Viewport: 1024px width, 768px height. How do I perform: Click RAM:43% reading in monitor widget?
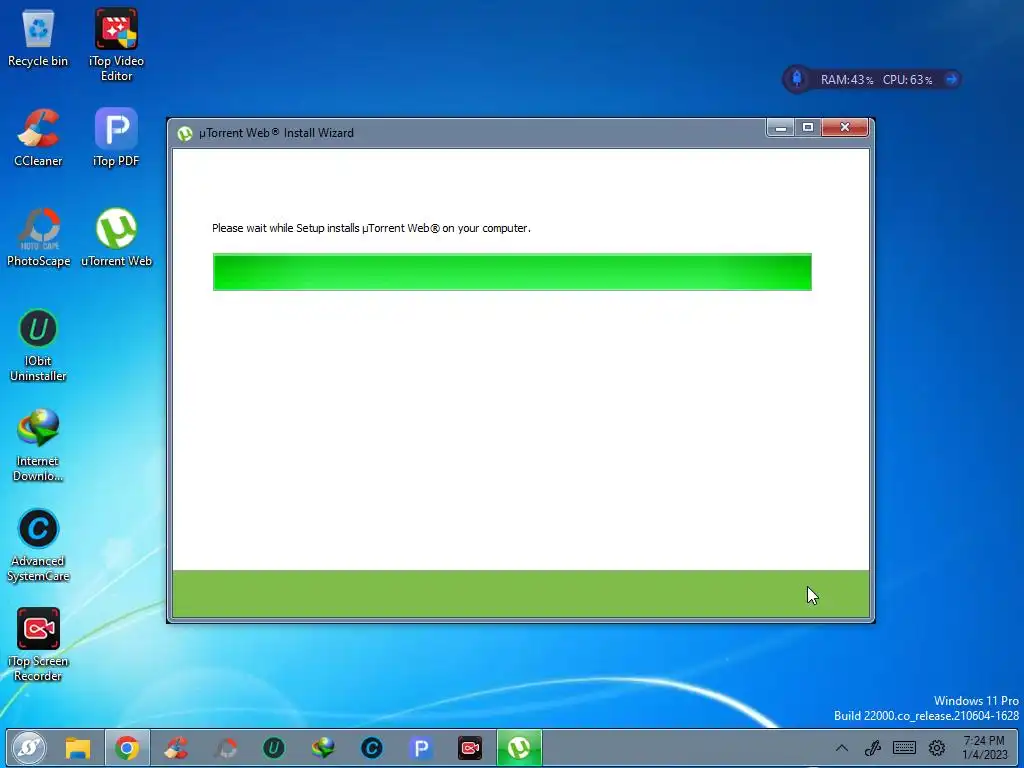[x=847, y=80]
